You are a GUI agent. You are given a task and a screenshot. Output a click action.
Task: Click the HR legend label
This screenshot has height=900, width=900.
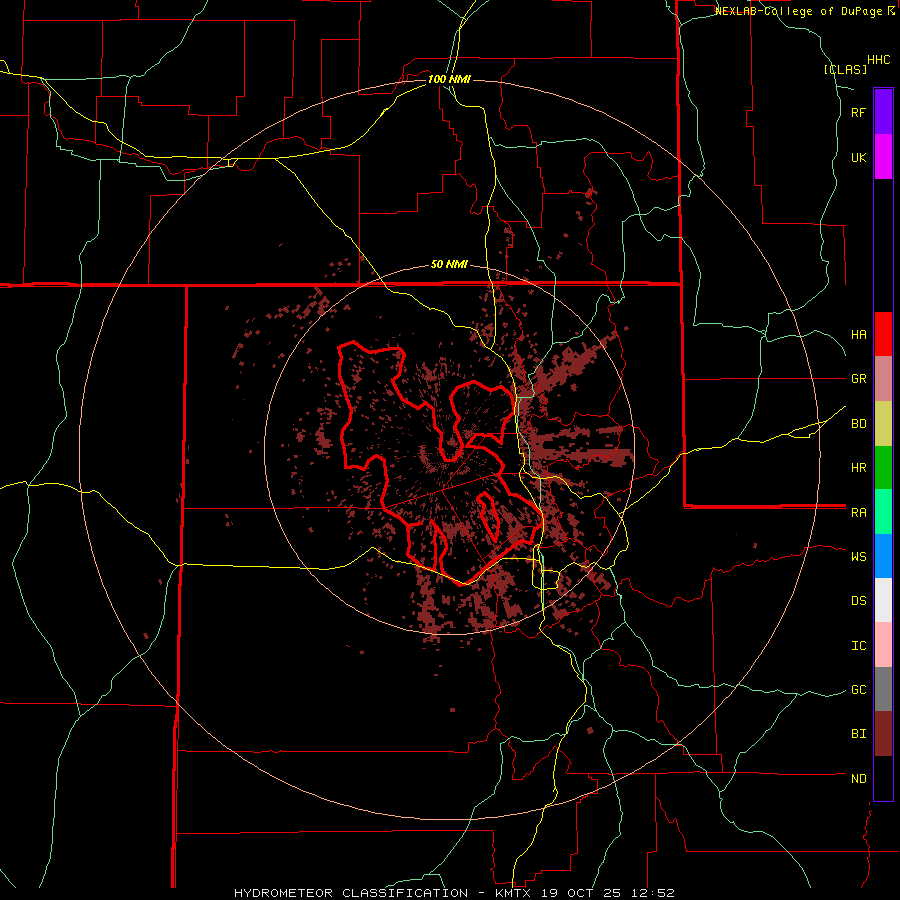pyautogui.click(x=859, y=468)
